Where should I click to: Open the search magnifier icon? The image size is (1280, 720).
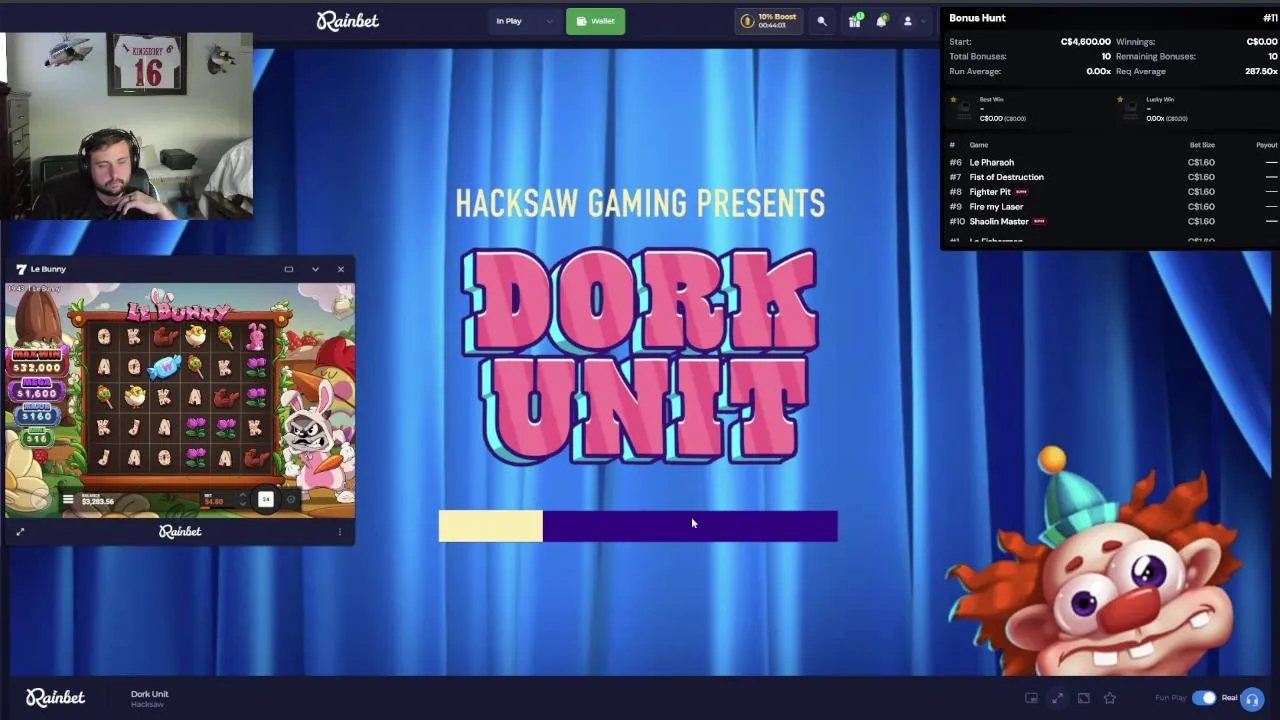click(x=822, y=21)
